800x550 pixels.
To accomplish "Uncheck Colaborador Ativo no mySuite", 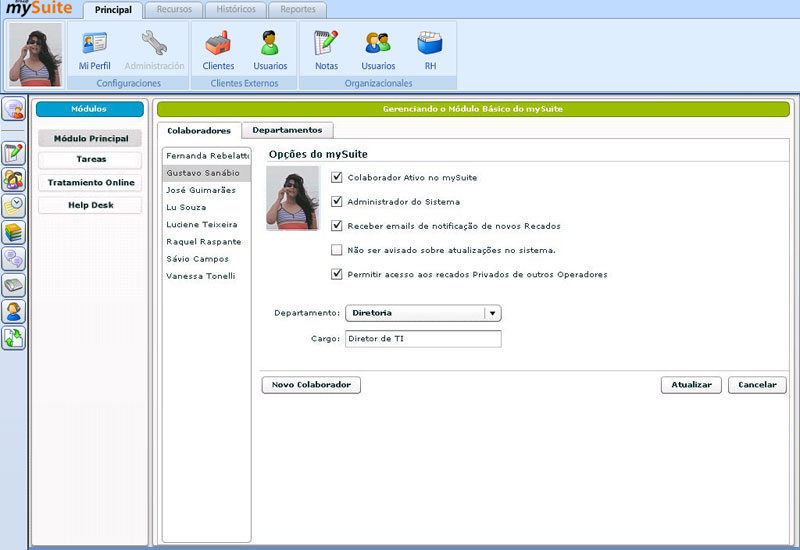I will click(337, 178).
